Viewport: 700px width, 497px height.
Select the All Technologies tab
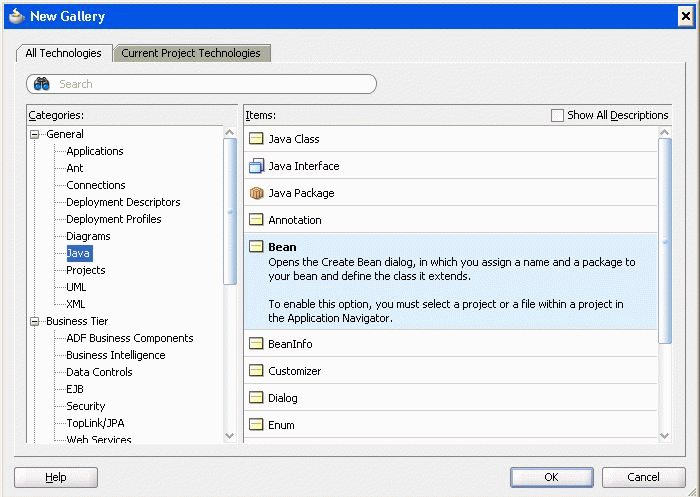tap(63, 53)
